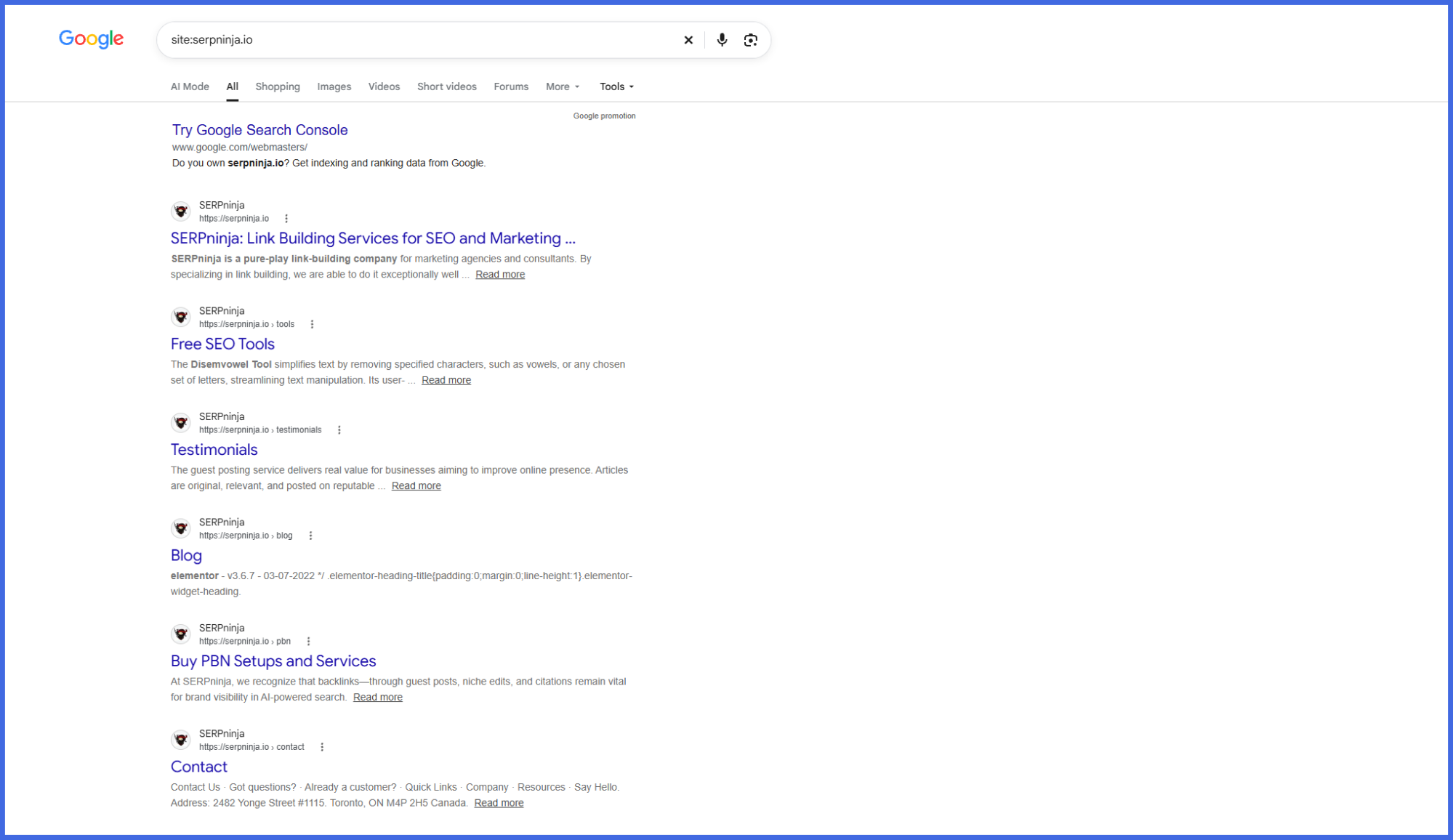
Task: Click Read more under Testimonials snippet
Action: 416,486
